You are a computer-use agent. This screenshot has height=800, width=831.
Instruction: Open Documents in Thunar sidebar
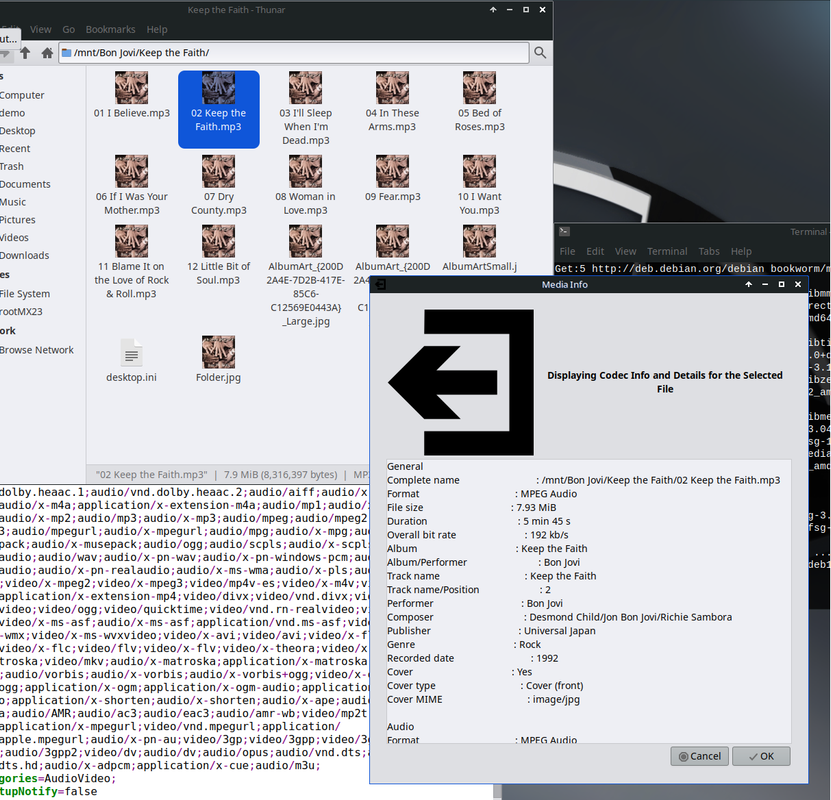coord(25,184)
